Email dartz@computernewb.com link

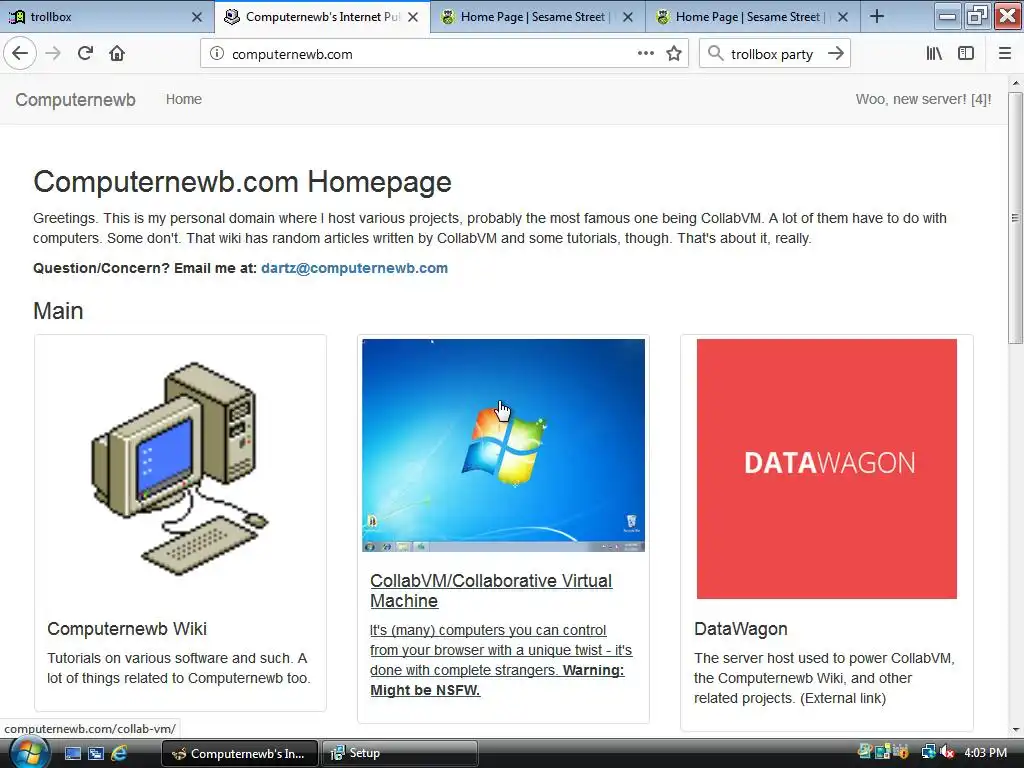pyautogui.click(x=355, y=268)
